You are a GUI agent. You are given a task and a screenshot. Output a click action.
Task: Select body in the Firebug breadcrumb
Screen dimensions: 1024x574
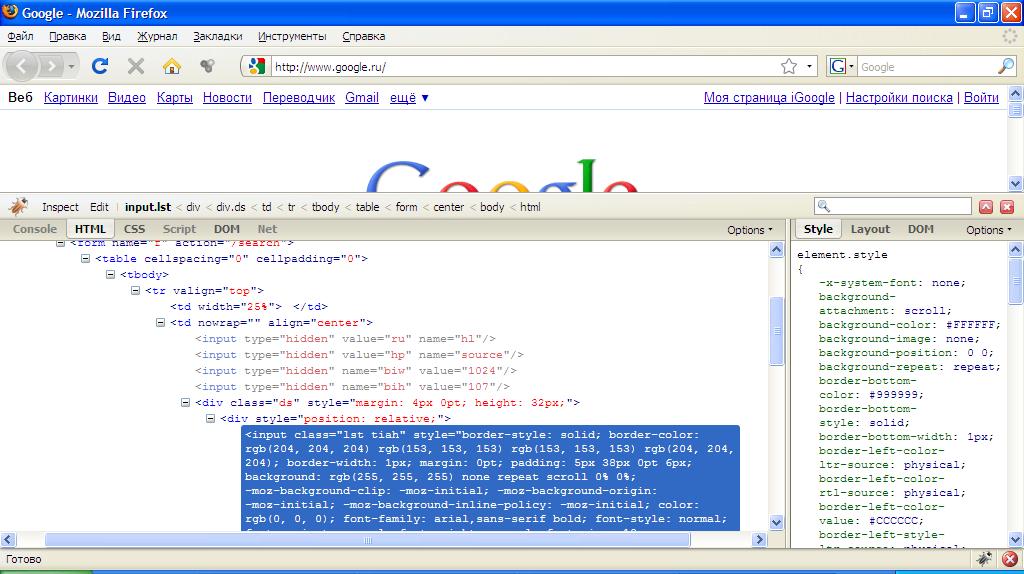click(x=492, y=207)
